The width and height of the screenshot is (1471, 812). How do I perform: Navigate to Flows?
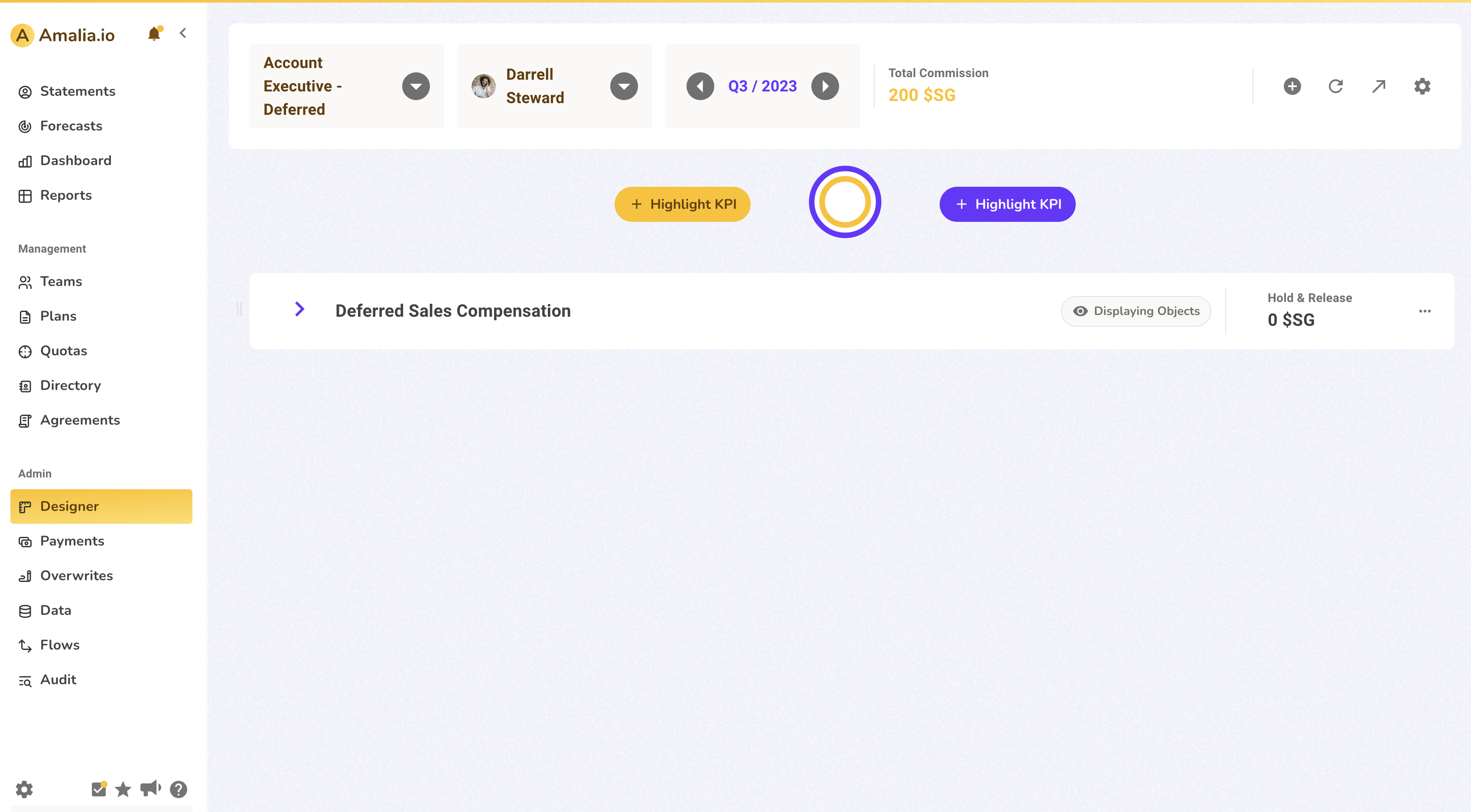[101, 645]
